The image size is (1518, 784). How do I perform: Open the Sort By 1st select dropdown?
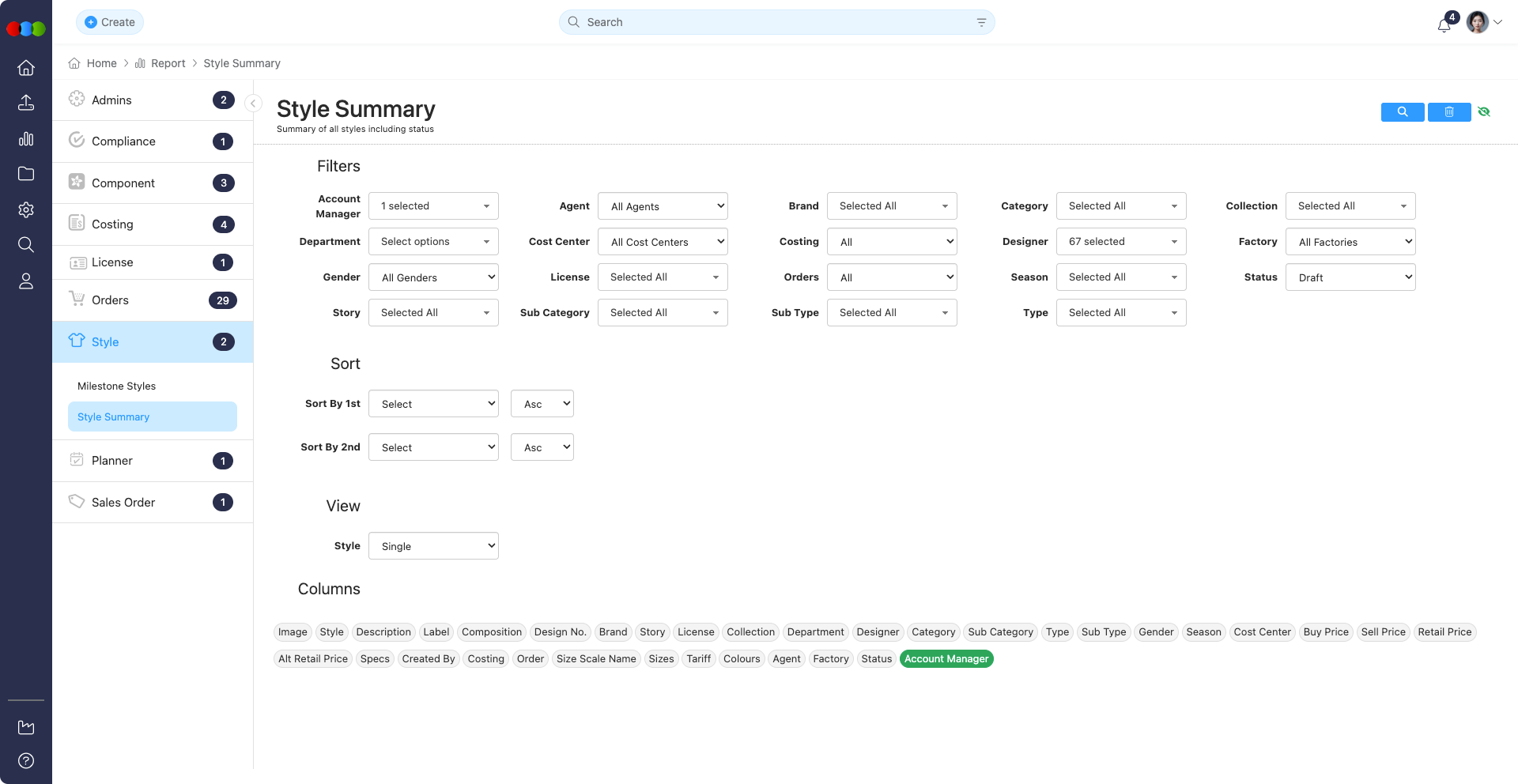[x=433, y=404]
